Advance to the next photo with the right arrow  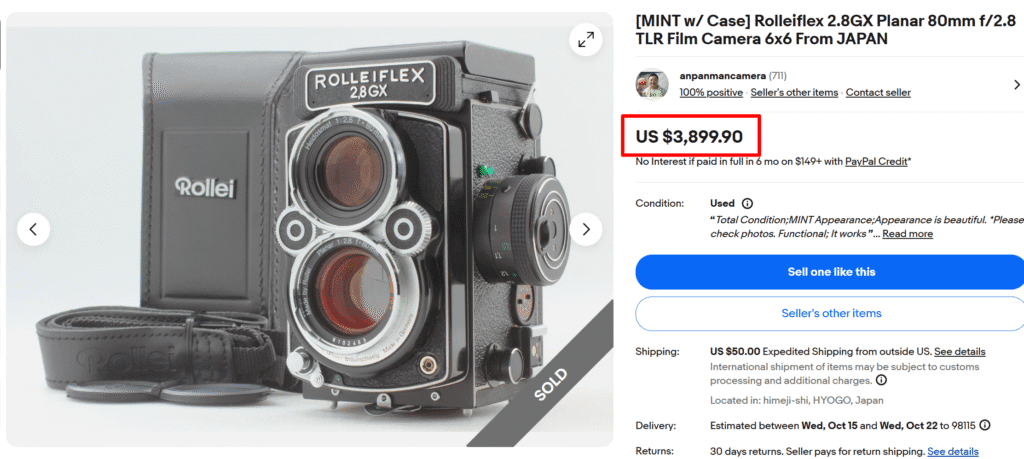pos(585,229)
